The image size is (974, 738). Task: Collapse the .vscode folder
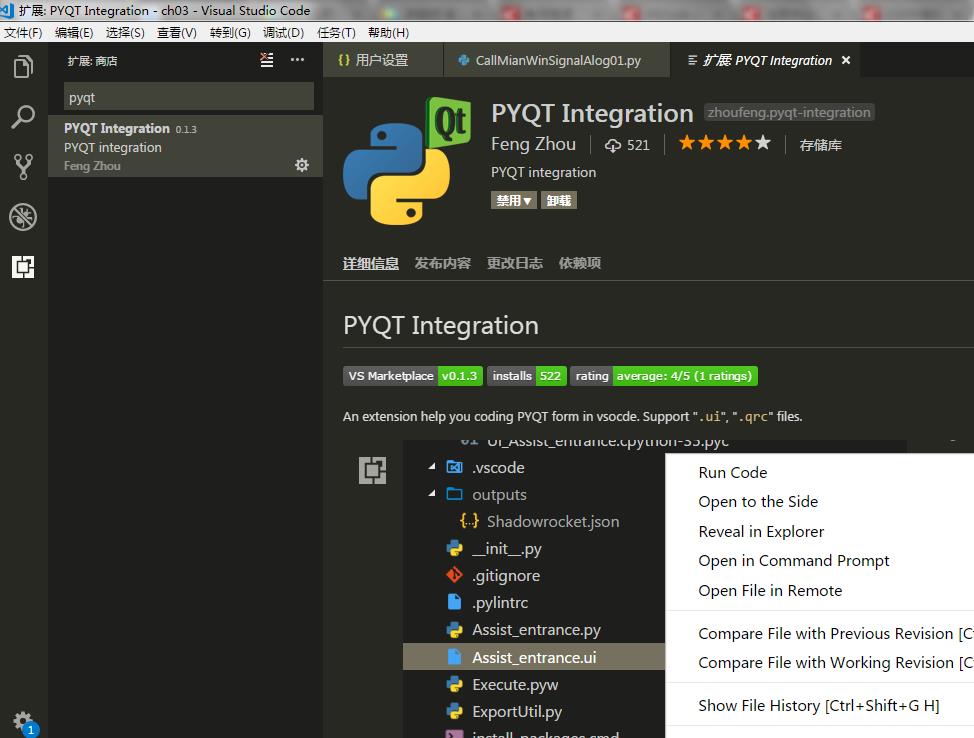tap(432, 467)
